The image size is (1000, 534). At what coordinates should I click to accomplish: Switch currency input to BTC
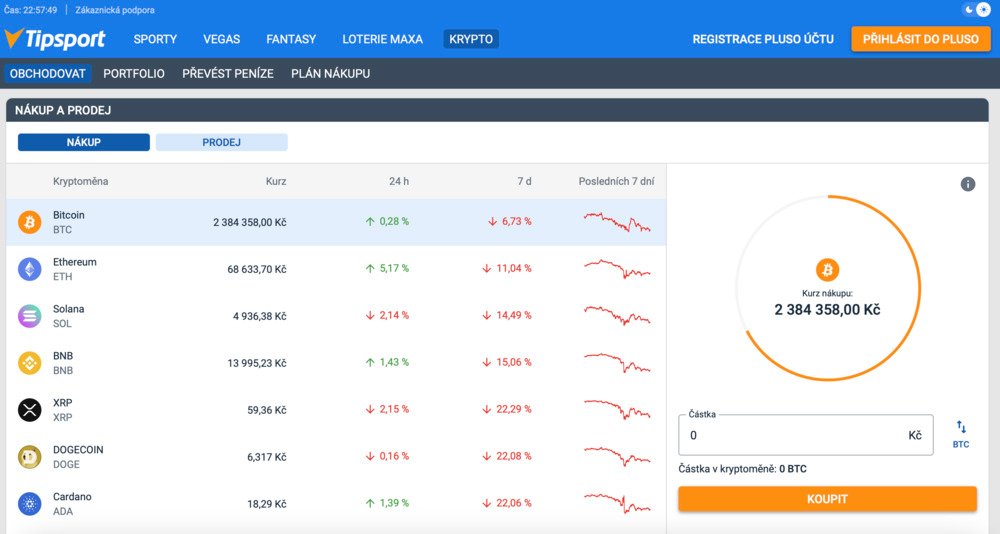960,434
